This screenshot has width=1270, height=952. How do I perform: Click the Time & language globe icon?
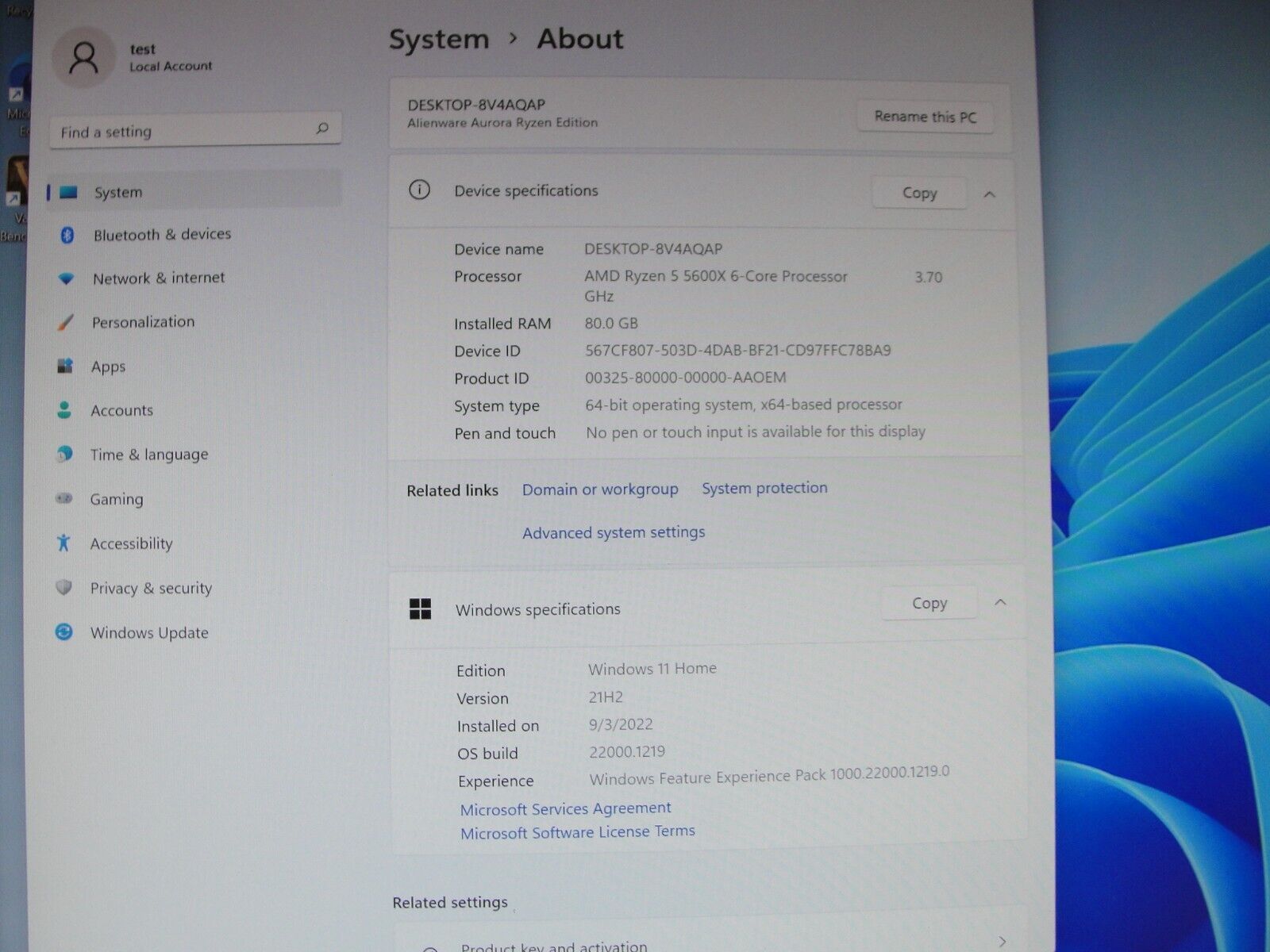[64, 454]
